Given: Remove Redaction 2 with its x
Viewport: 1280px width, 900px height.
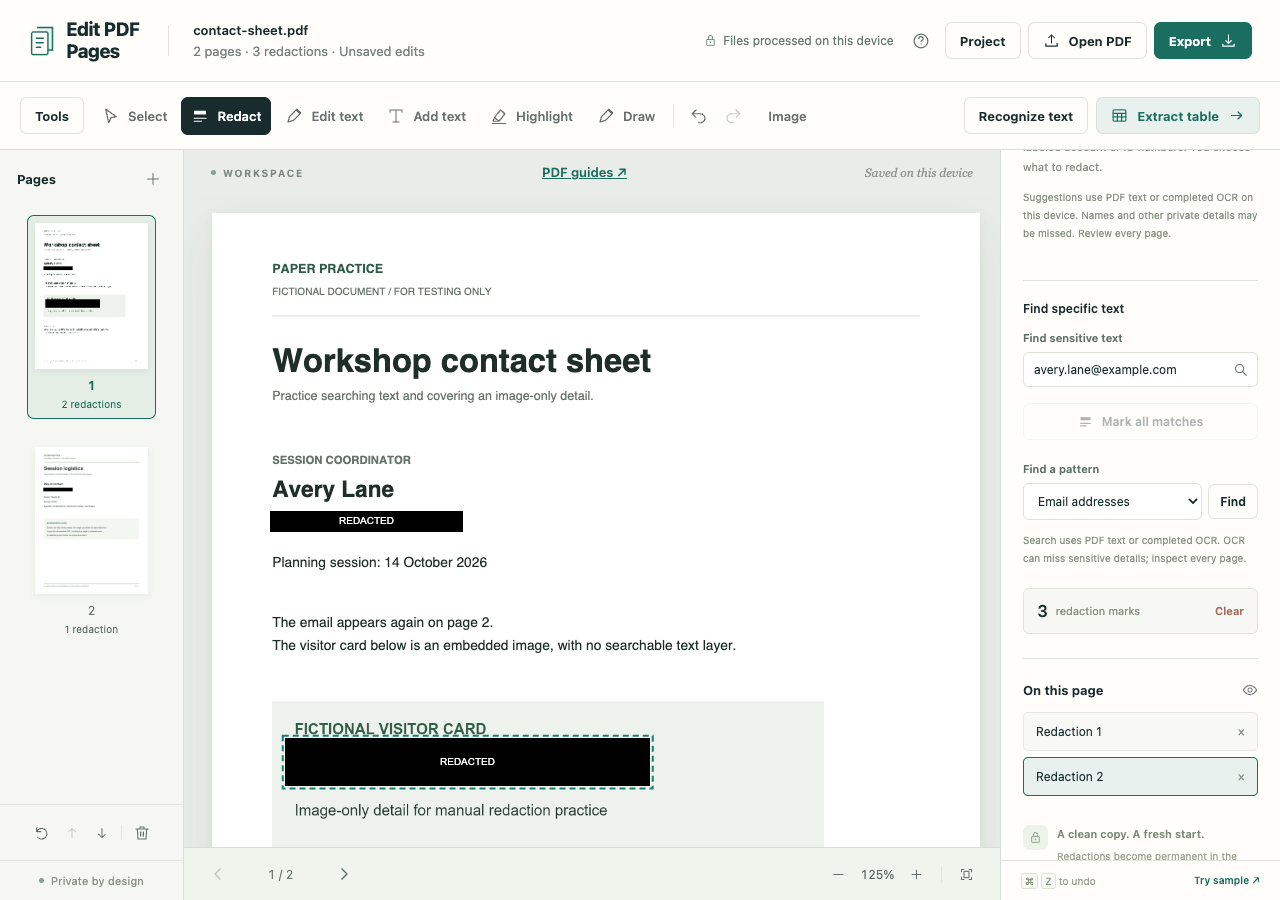Looking at the screenshot, I should pos(1241,777).
